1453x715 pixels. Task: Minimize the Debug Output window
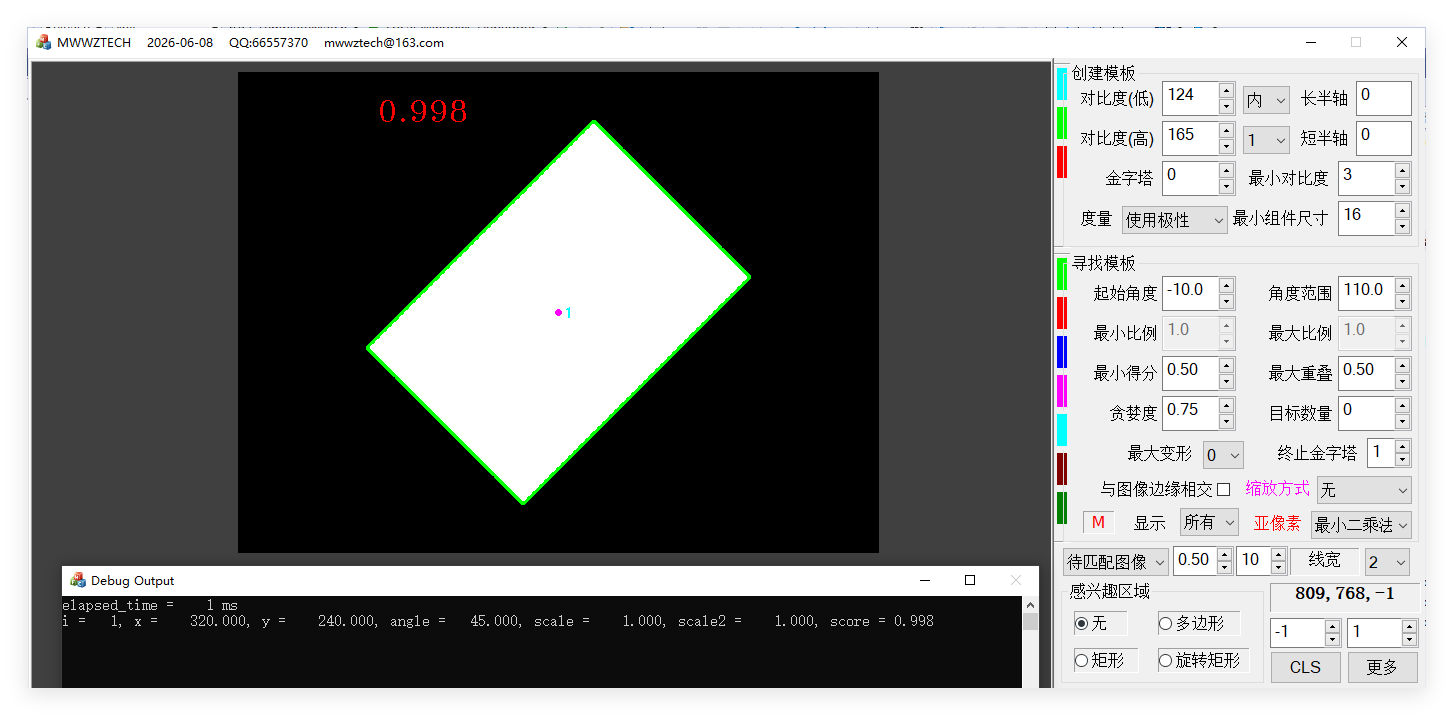pos(923,580)
